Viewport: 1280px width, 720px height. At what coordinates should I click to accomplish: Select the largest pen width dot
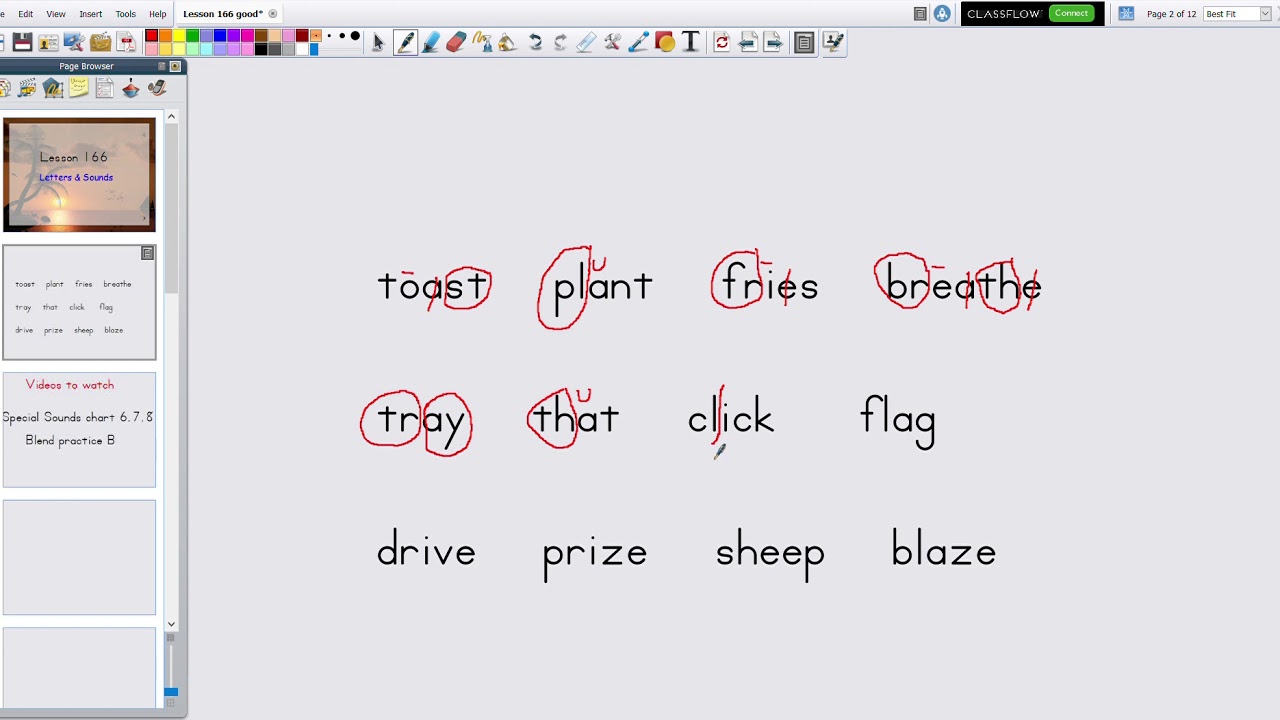(x=355, y=36)
